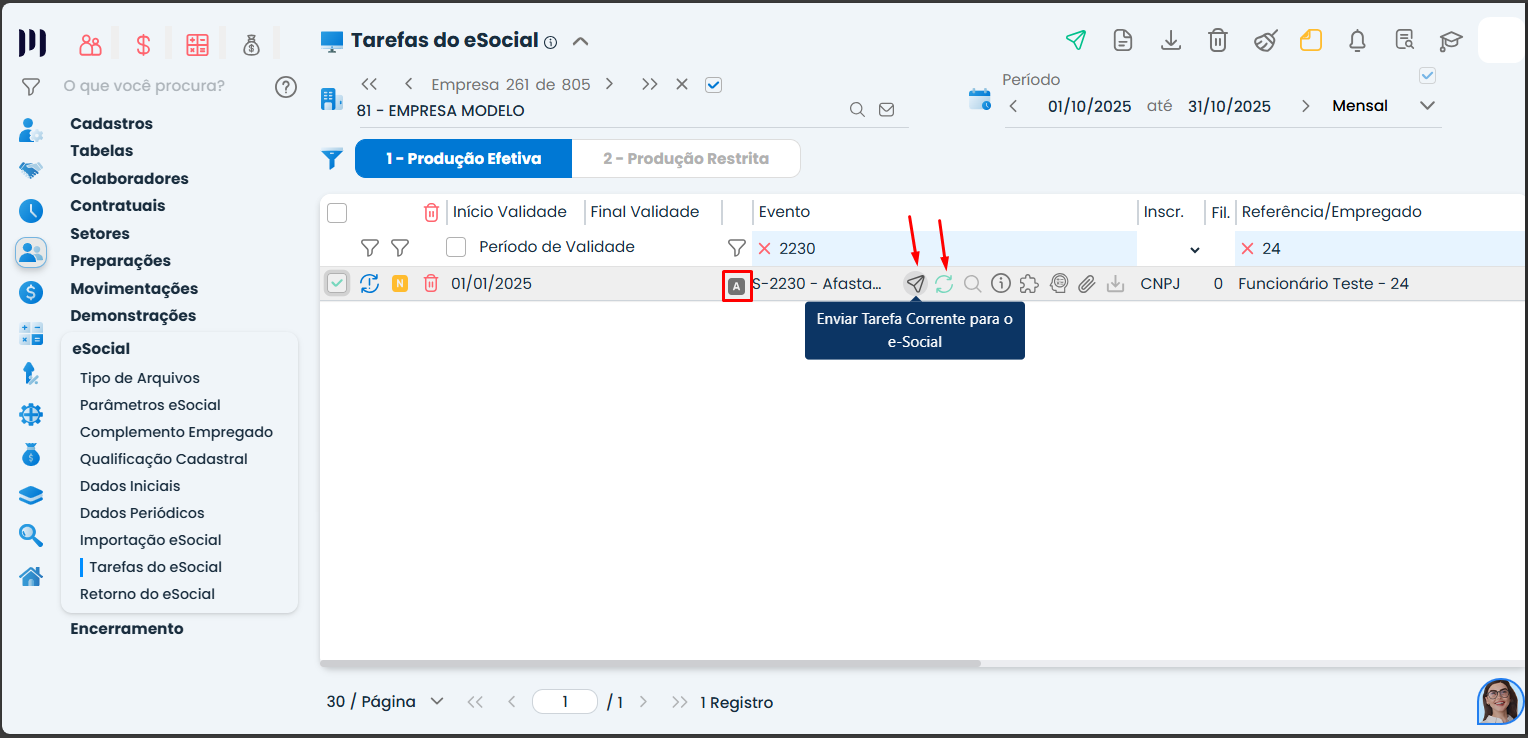The width and height of the screenshot is (1528, 738).
Task: Open the graduation cap training icon
Action: tap(1451, 41)
